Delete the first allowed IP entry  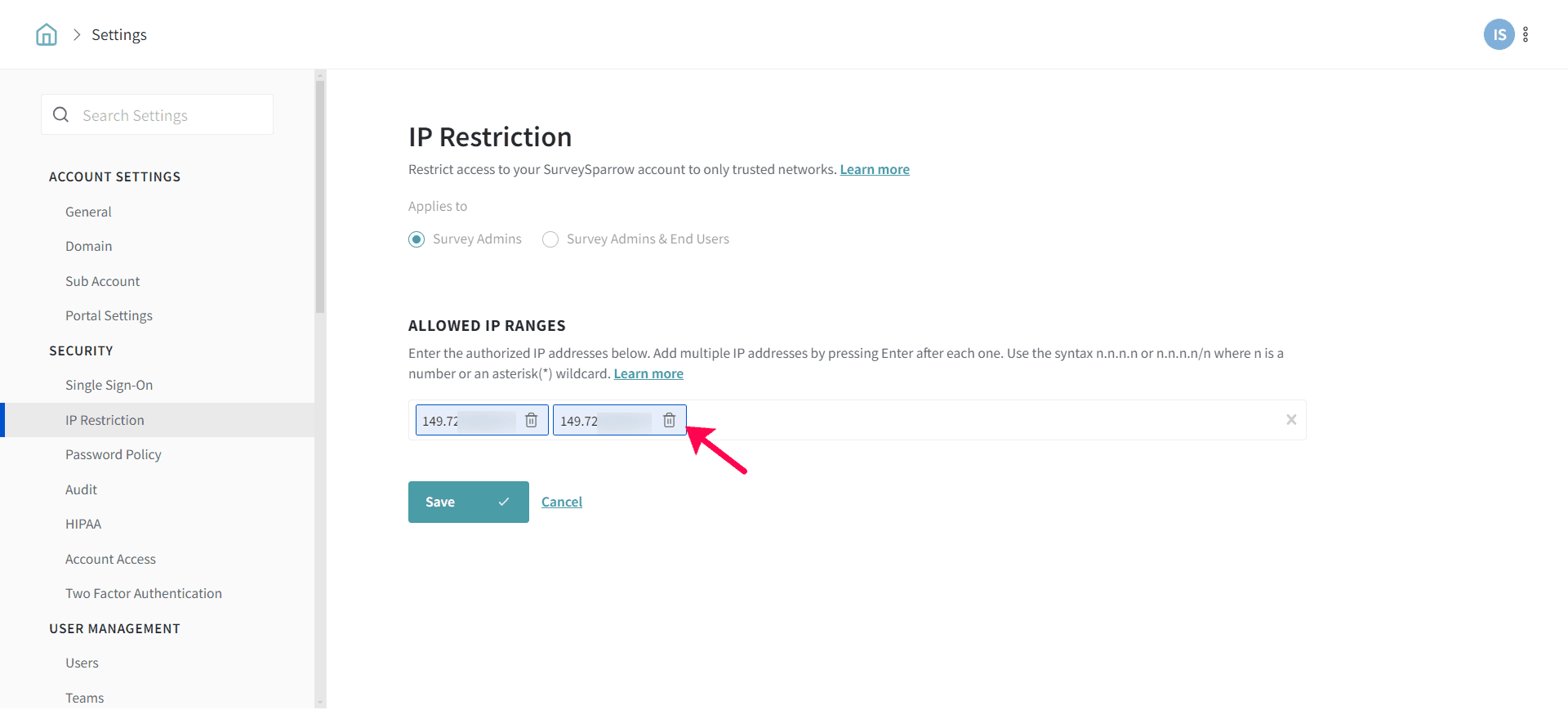tap(531, 420)
